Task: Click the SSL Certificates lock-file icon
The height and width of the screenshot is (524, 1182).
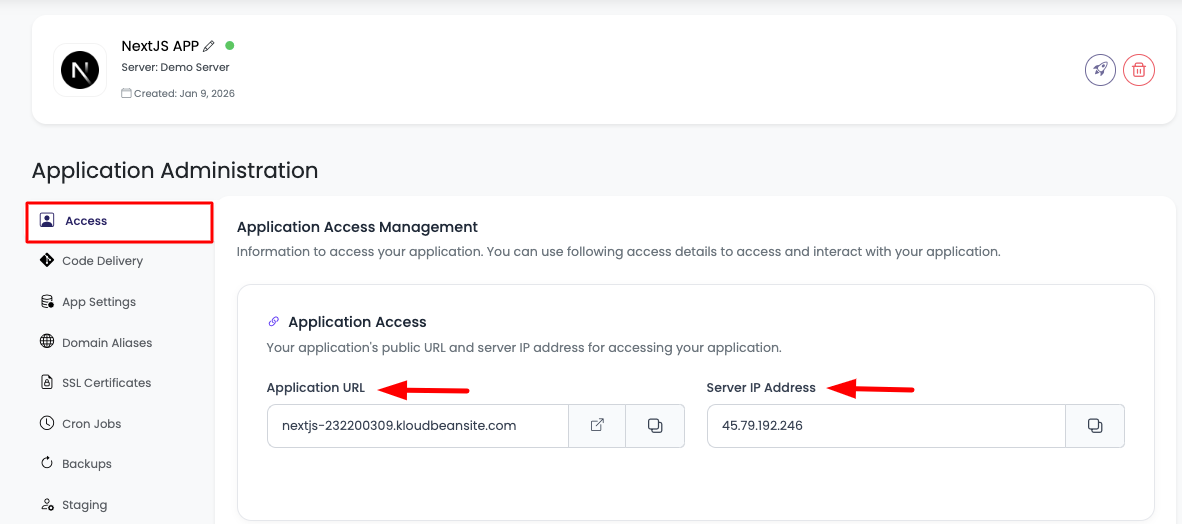Action: pyautogui.click(x=47, y=382)
